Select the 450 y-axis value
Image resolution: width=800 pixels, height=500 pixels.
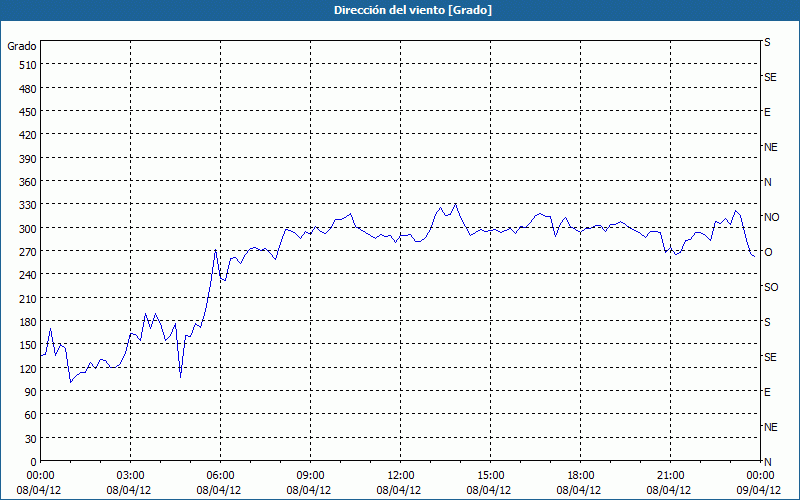tap(28, 112)
